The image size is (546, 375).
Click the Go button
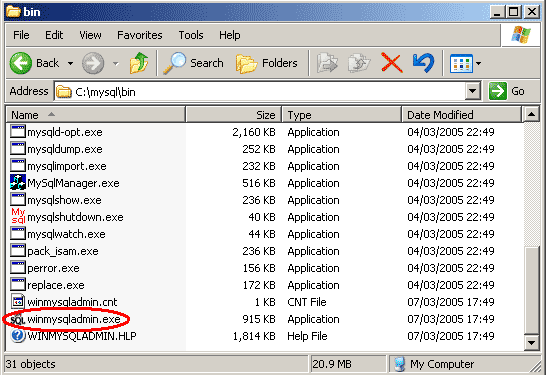coord(507,91)
